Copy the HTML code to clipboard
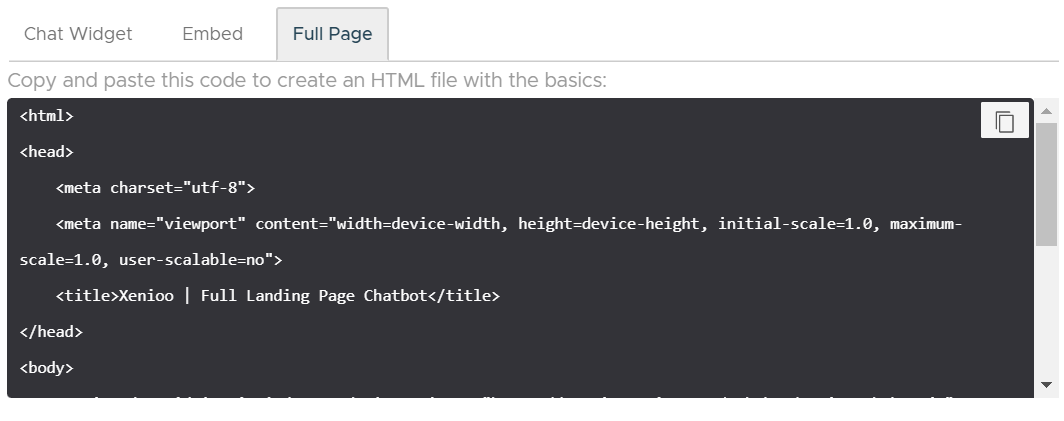The width and height of the screenshot is (1064, 421). tap(1005, 121)
